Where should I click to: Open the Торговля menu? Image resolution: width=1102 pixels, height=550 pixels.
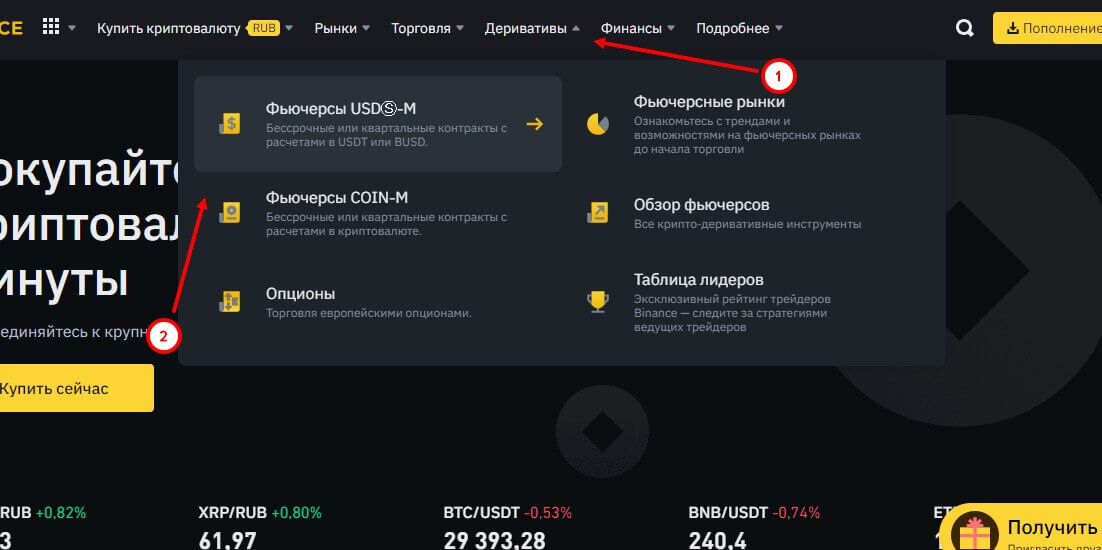pyautogui.click(x=427, y=28)
